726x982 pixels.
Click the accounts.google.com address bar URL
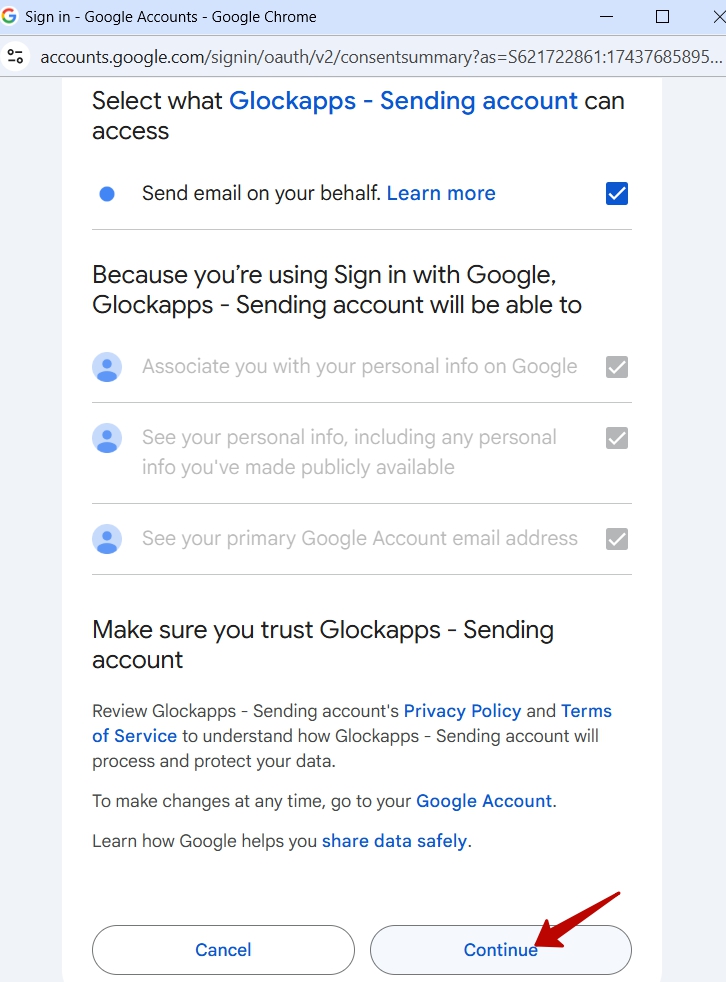[x=381, y=57]
